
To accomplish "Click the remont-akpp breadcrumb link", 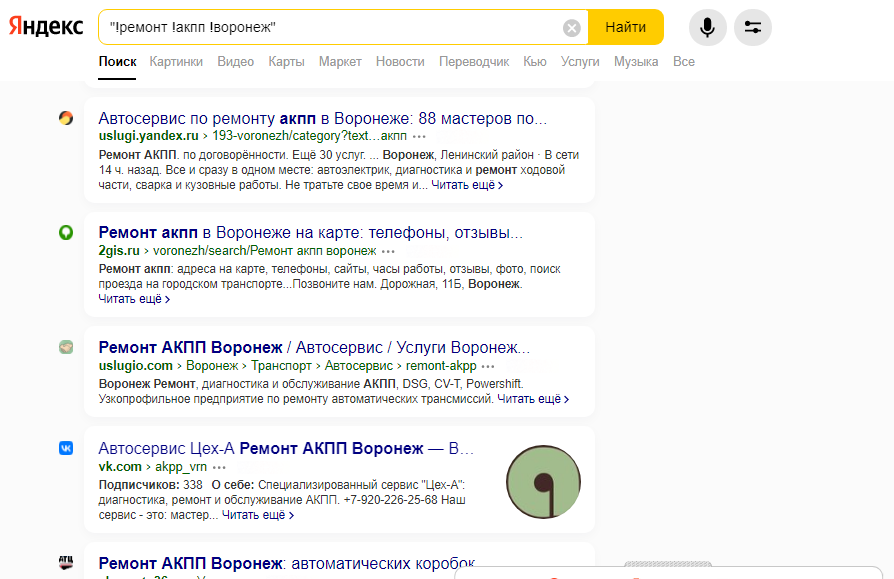I will [441, 365].
